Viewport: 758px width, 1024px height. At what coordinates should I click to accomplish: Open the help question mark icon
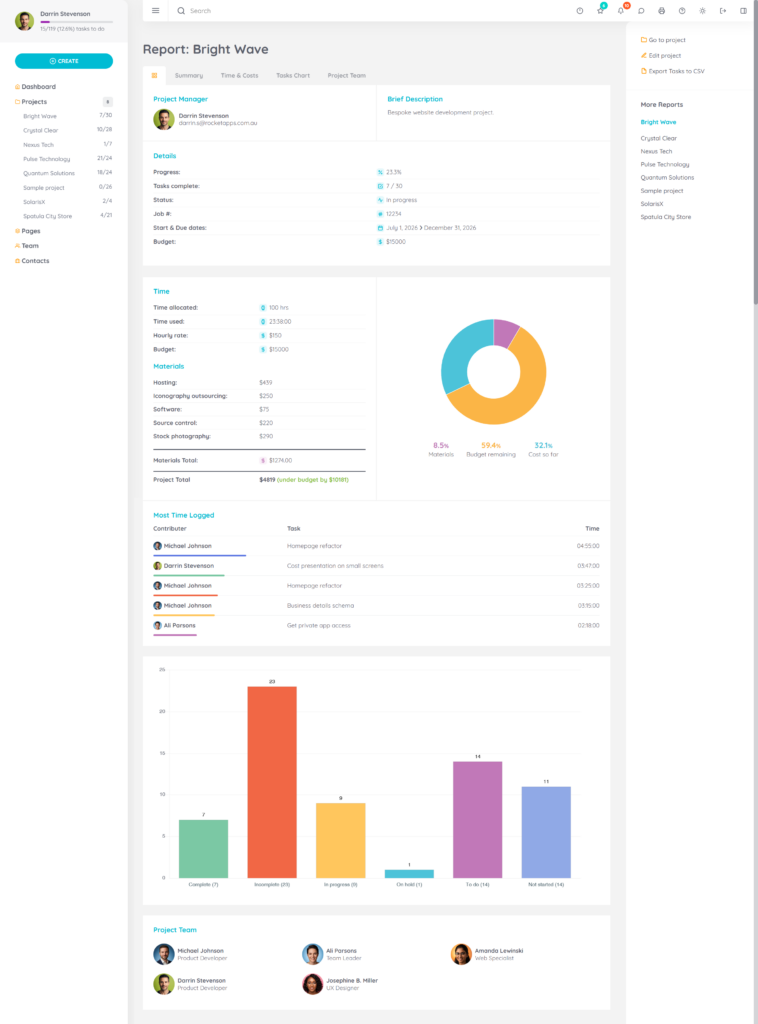682,11
